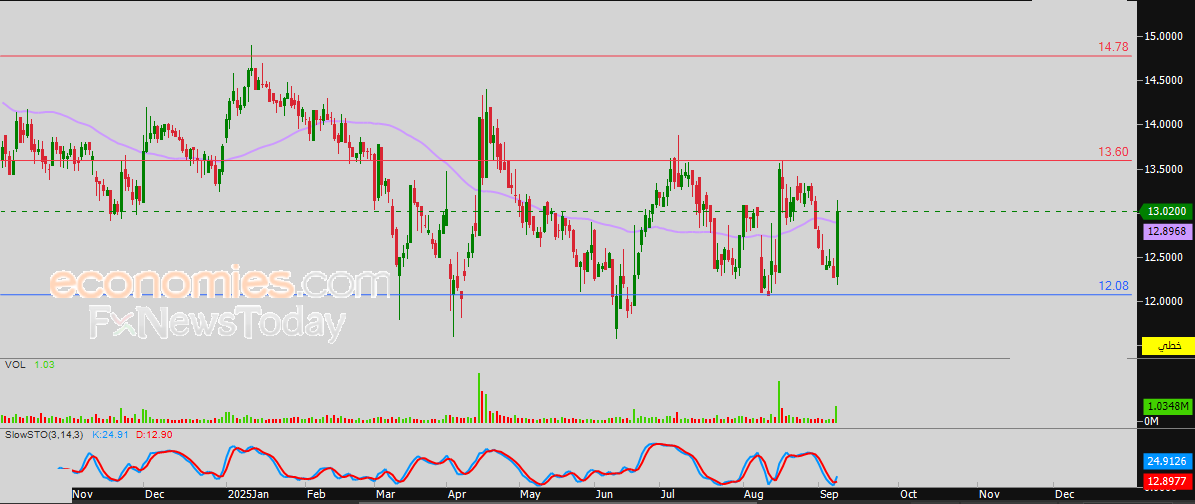1195x504 pixels.
Task: Click the Feb label on the time axis
Action: coord(316,494)
